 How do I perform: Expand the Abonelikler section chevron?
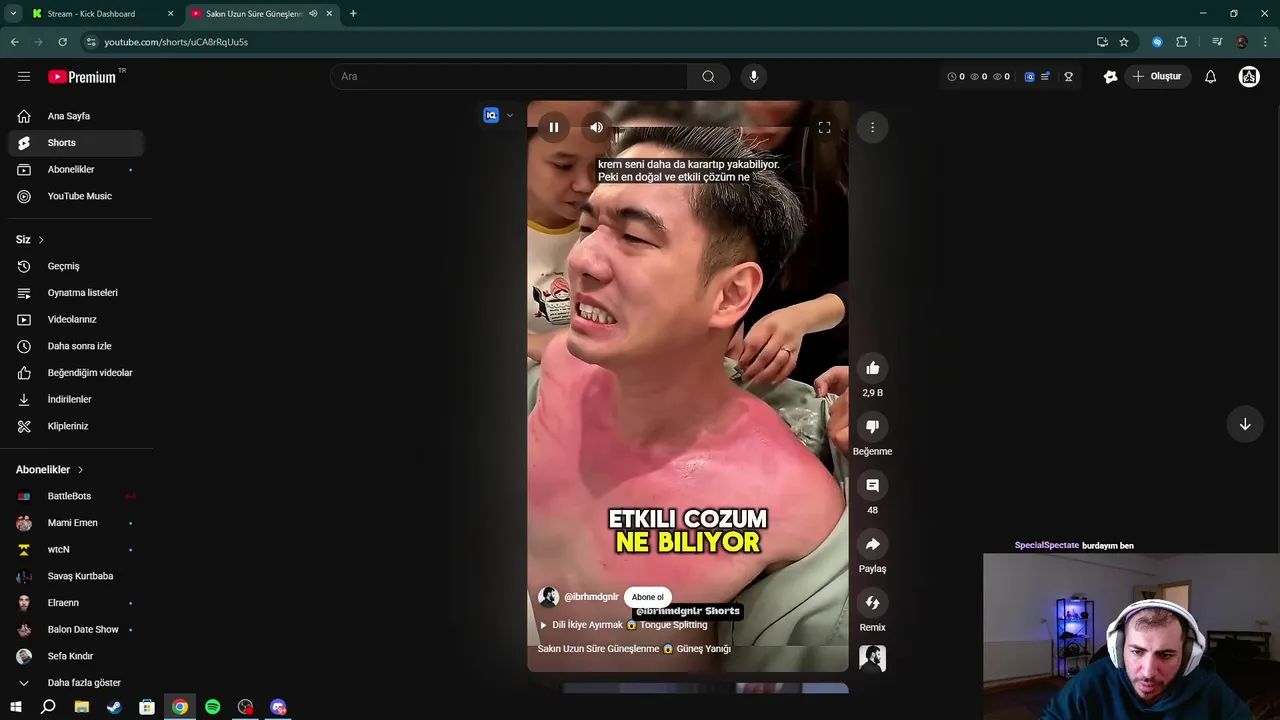tap(80, 470)
